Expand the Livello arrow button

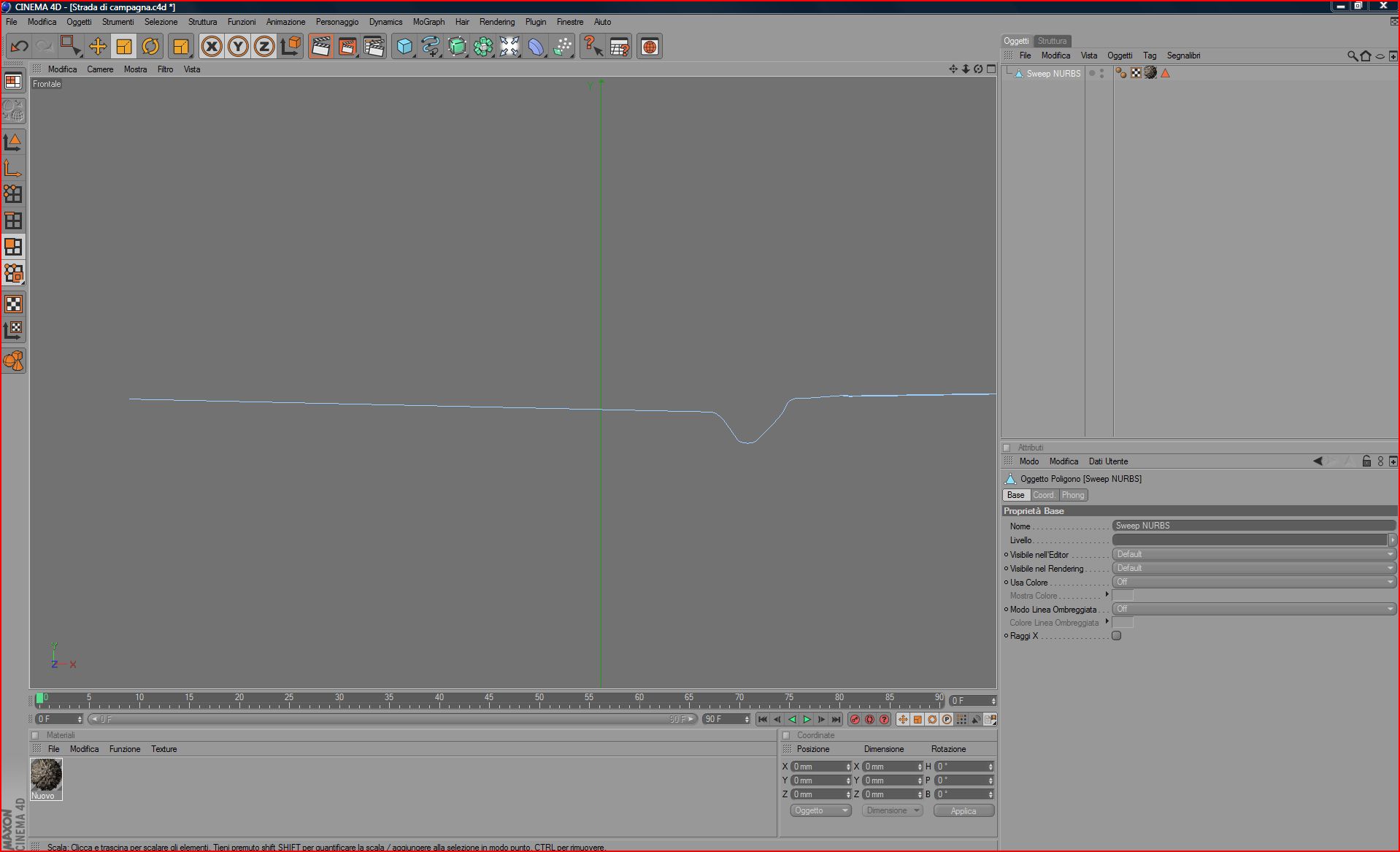1392,540
